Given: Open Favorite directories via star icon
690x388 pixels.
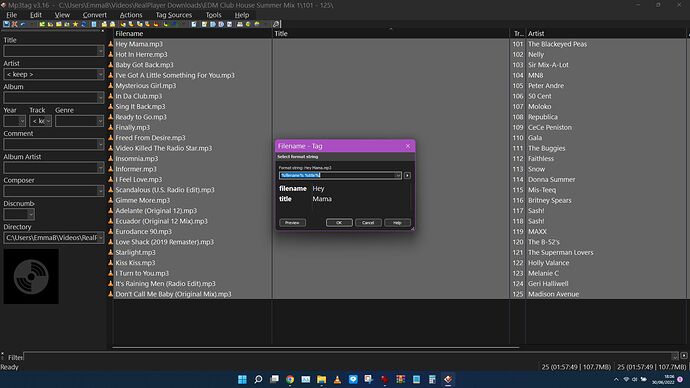Looking at the screenshot, I should [x=75, y=24].
